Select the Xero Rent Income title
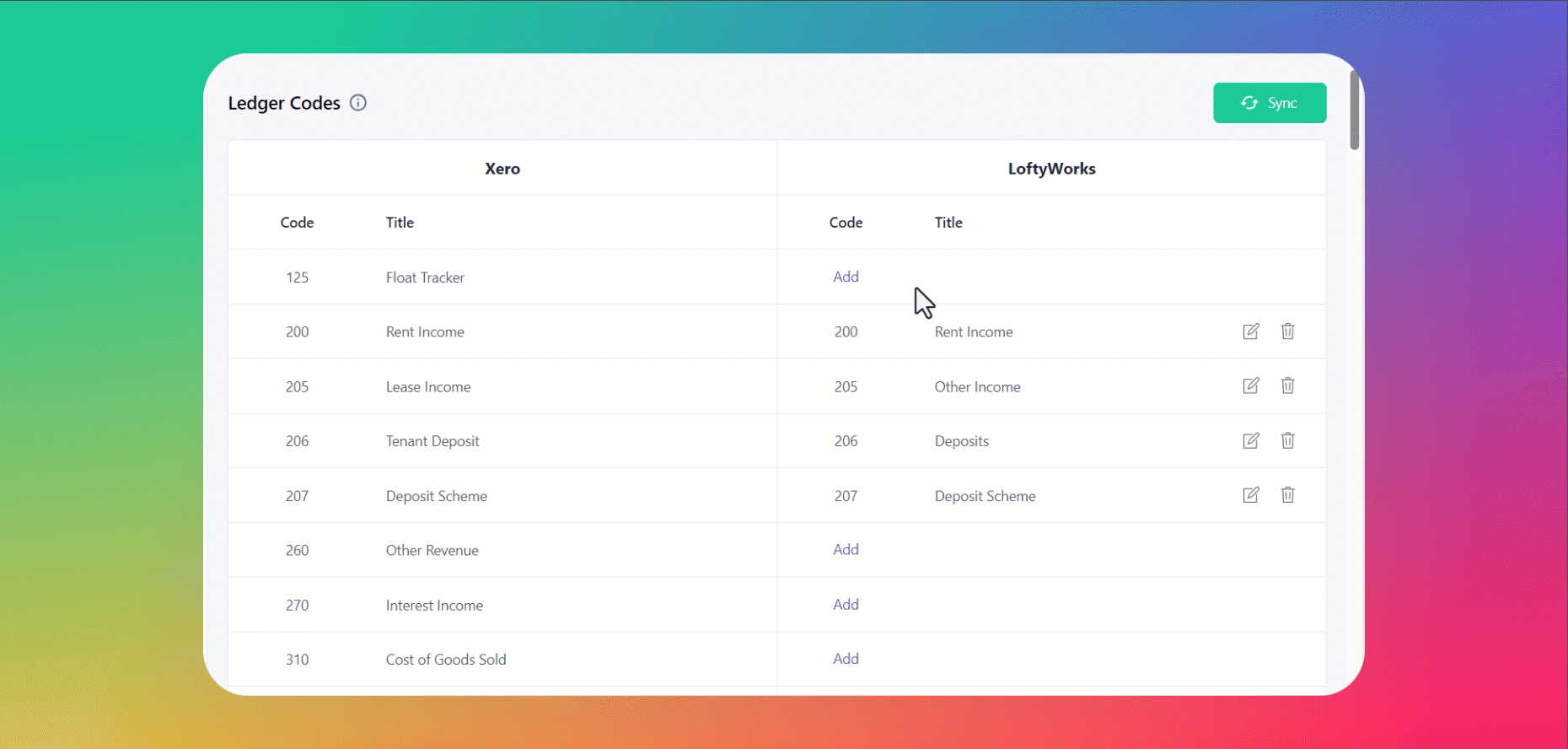Screen dimensions: 1568x749 pos(425,332)
